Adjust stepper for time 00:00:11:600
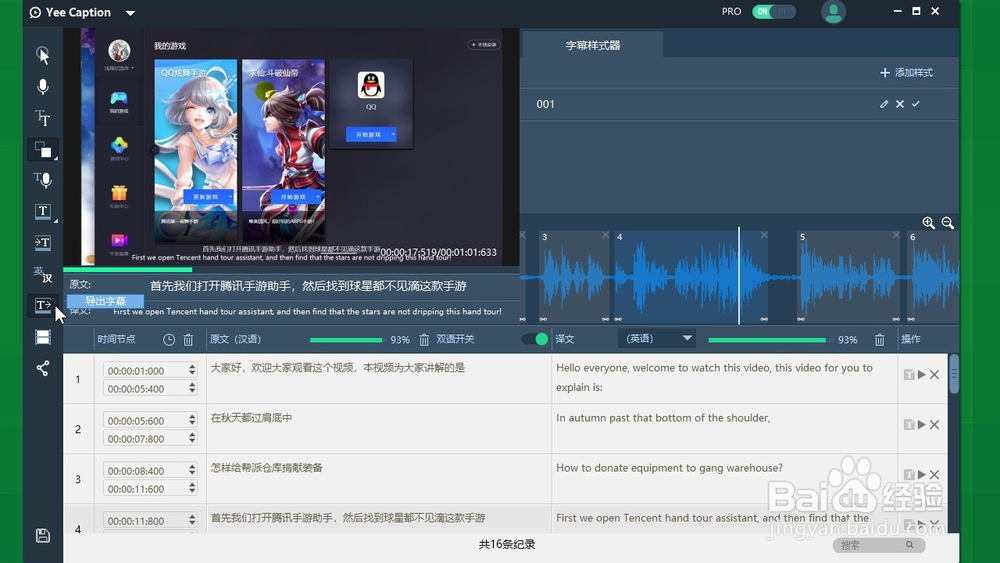This screenshot has width=1000, height=563. [x=192, y=488]
